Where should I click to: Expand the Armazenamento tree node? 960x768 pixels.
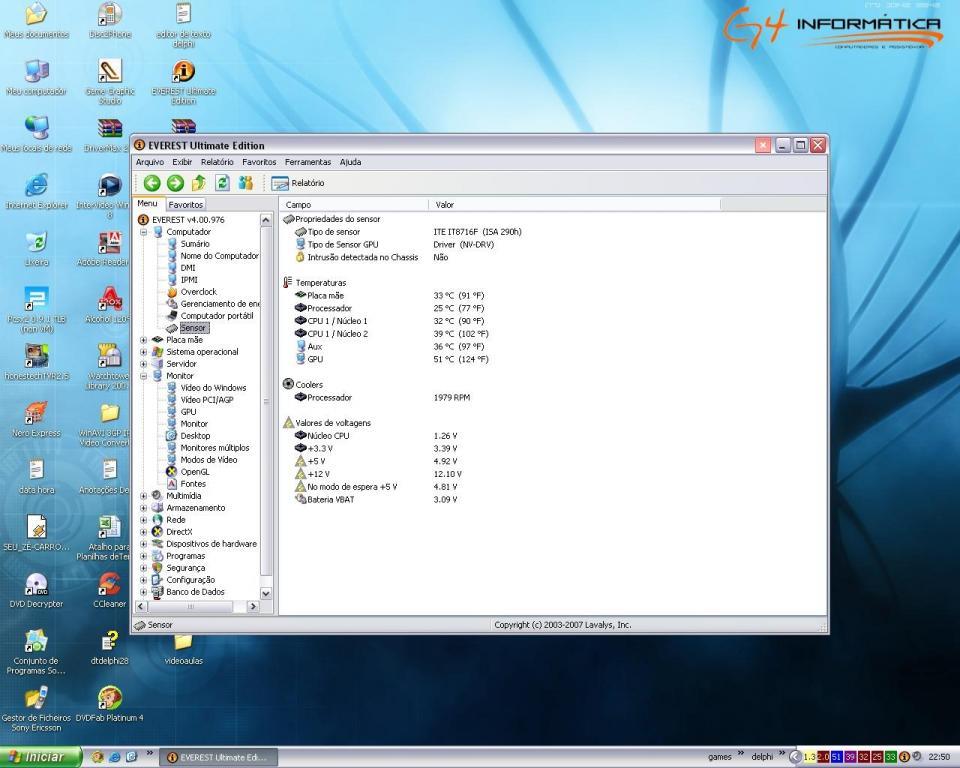tap(143, 508)
